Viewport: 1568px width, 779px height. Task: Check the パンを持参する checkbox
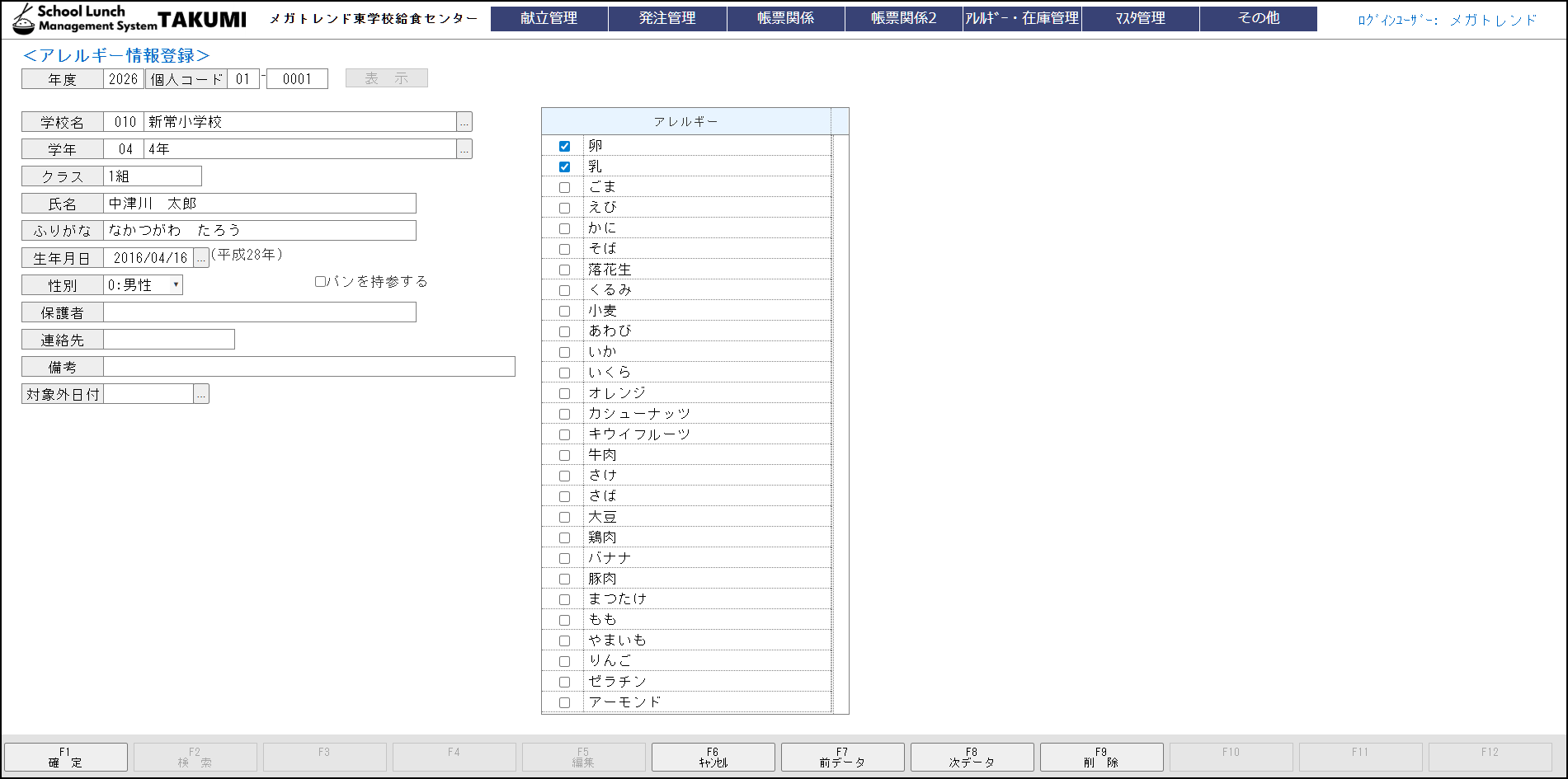319,281
